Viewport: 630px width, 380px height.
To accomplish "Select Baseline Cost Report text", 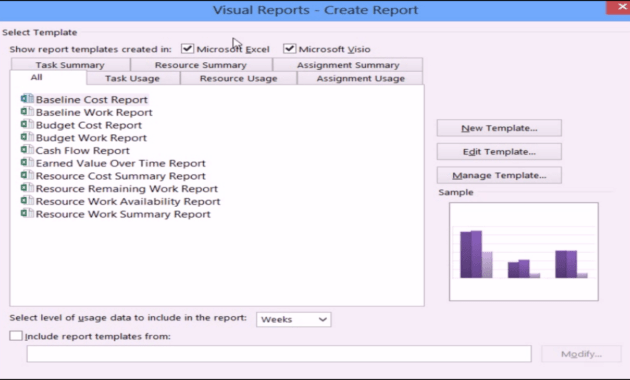I will [92, 100].
